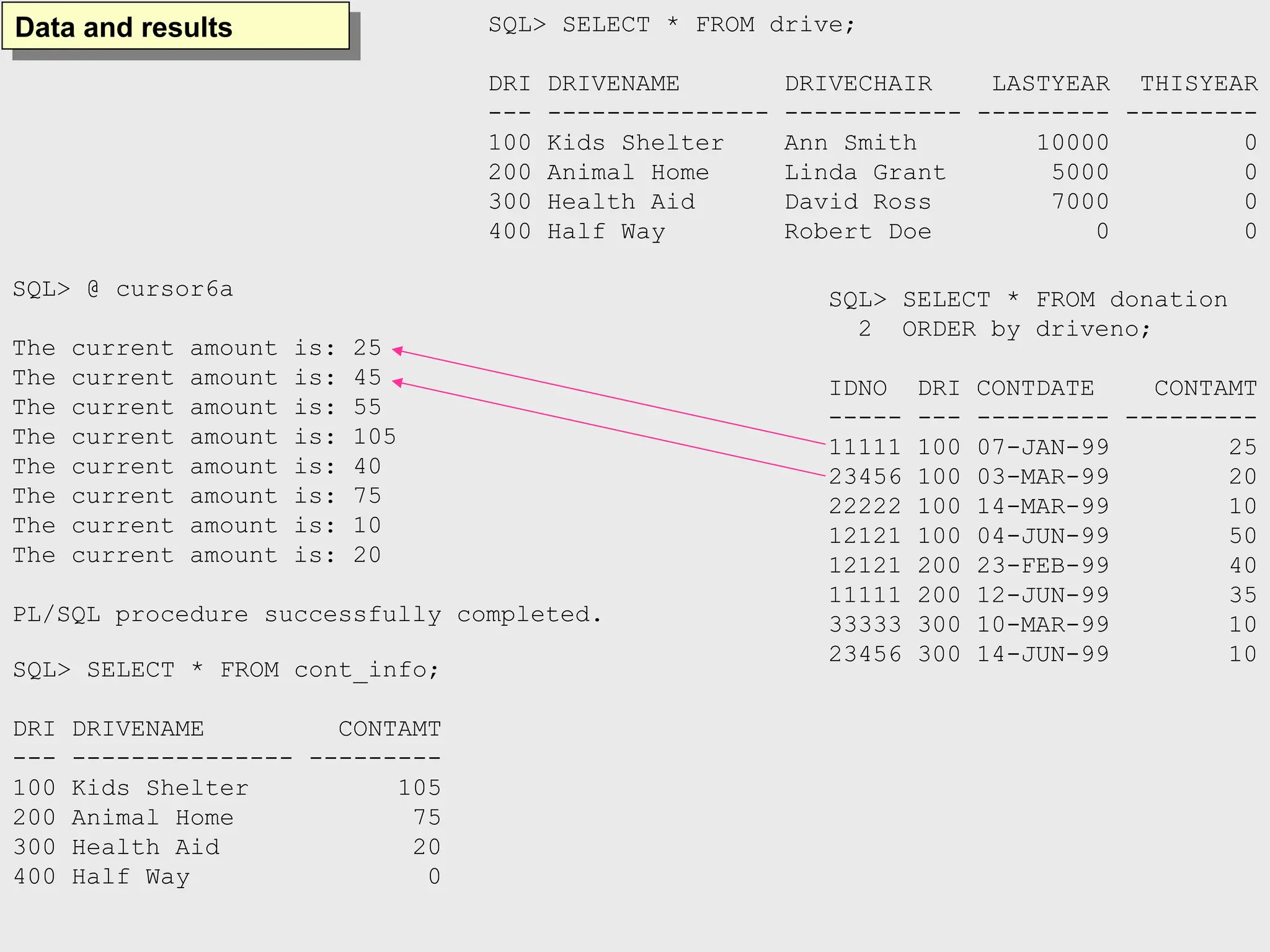The height and width of the screenshot is (952, 1270).
Task: Click DRIVENAME header in cont_info table
Action: click(138, 729)
